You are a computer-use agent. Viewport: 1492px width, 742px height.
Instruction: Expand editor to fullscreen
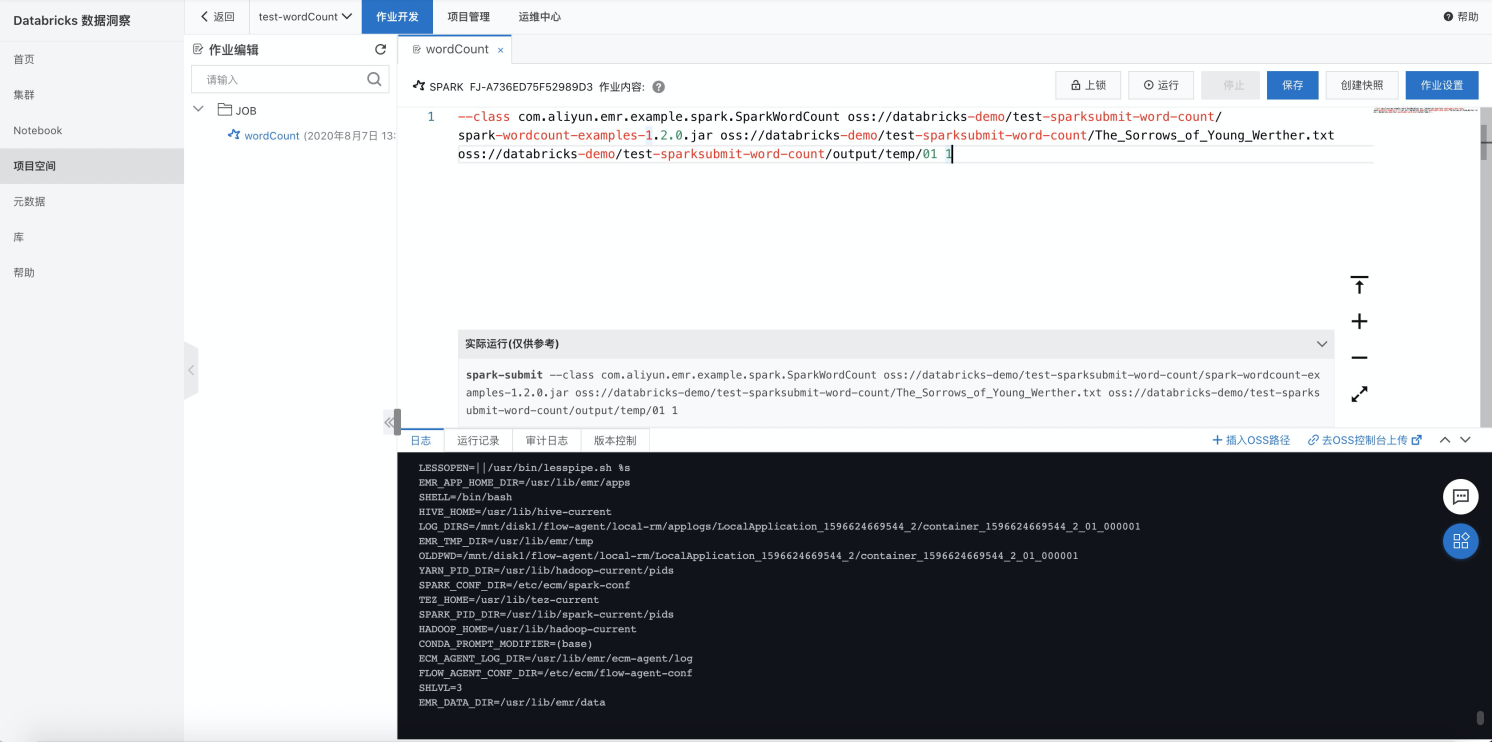1359,394
